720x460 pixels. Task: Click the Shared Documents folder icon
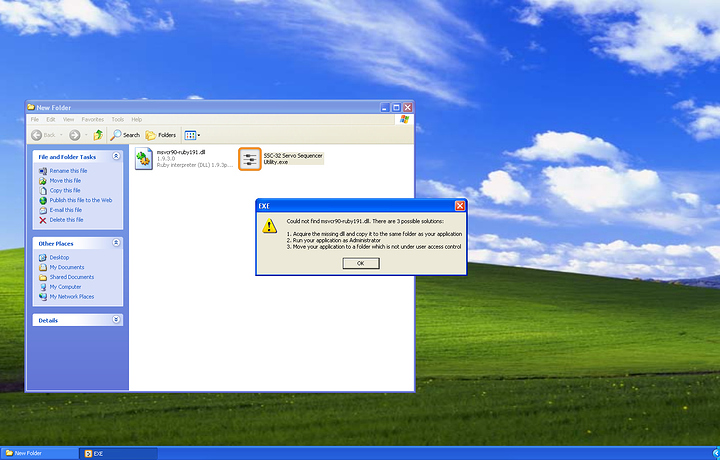[x=43, y=277]
